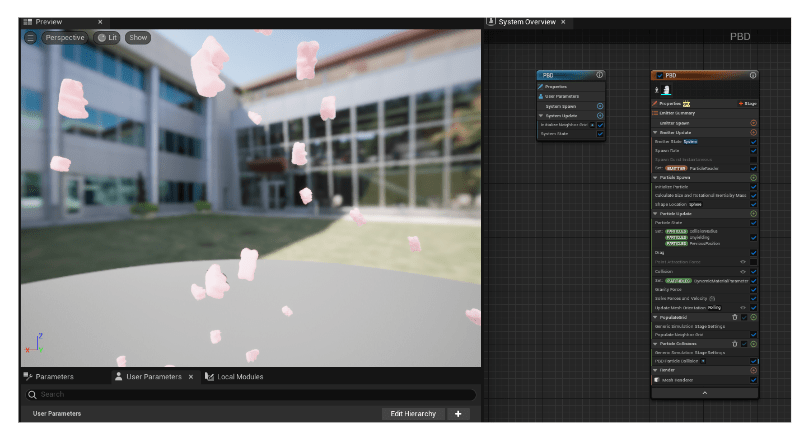804x440 pixels.
Task: Open the Perspective view mode dropdown
Action: pos(65,37)
